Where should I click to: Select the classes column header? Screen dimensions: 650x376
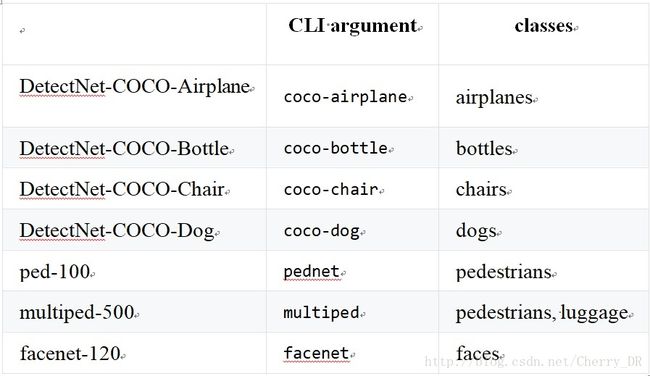pyautogui.click(x=544, y=26)
